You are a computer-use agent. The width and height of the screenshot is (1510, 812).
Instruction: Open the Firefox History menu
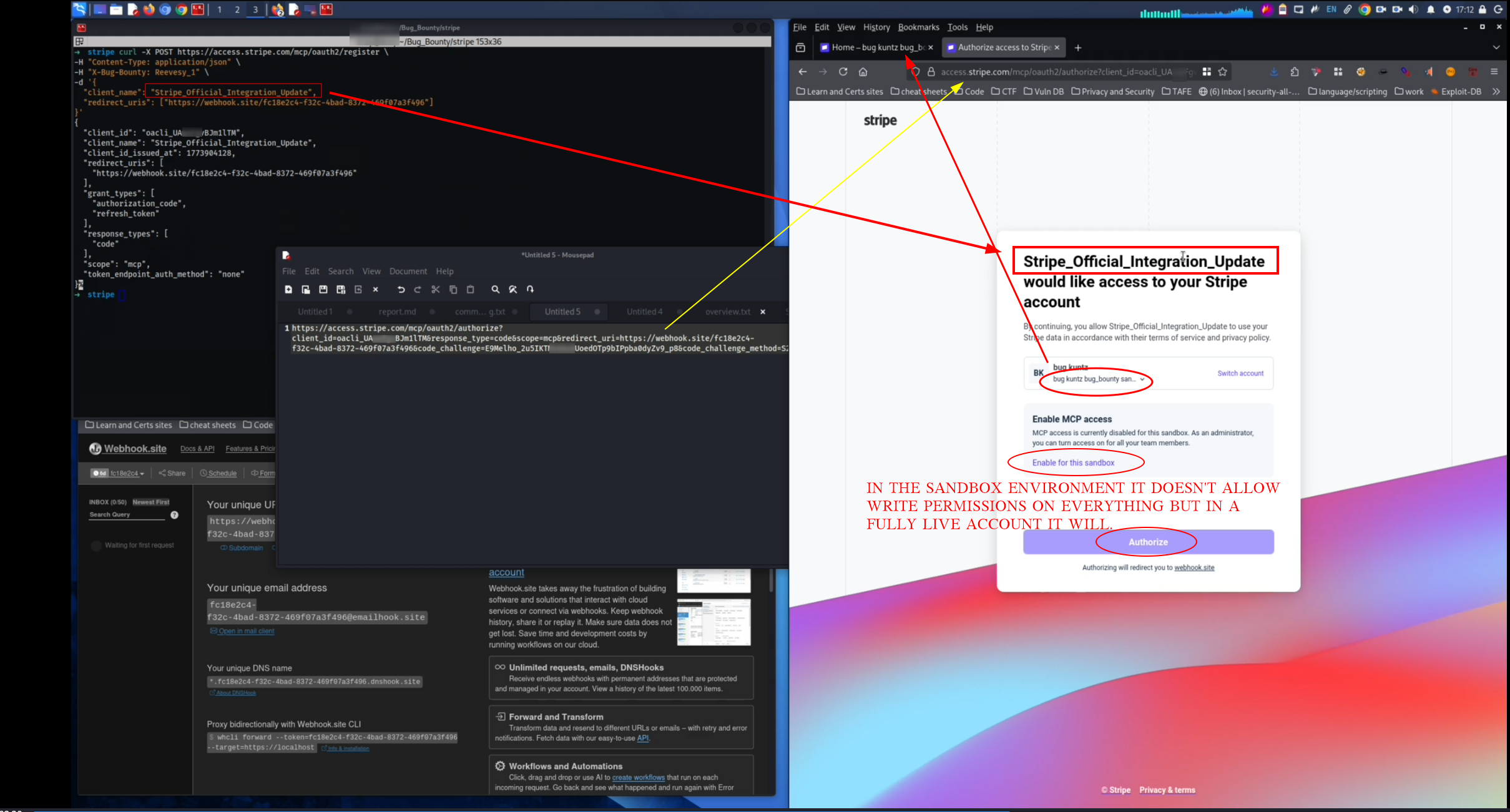pyautogui.click(x=876, y=27)
